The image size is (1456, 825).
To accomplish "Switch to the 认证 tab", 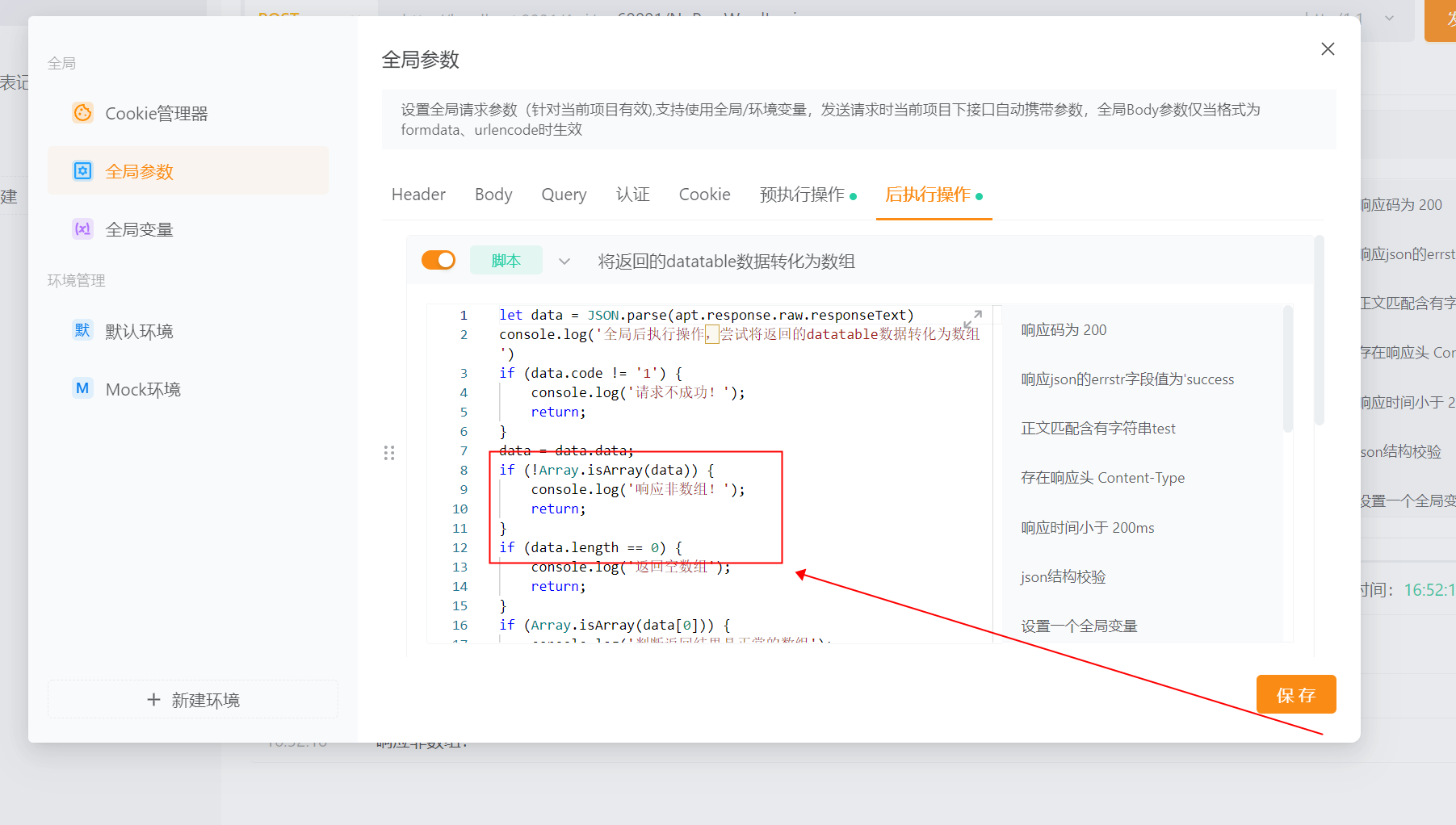I will pos(632,195).
